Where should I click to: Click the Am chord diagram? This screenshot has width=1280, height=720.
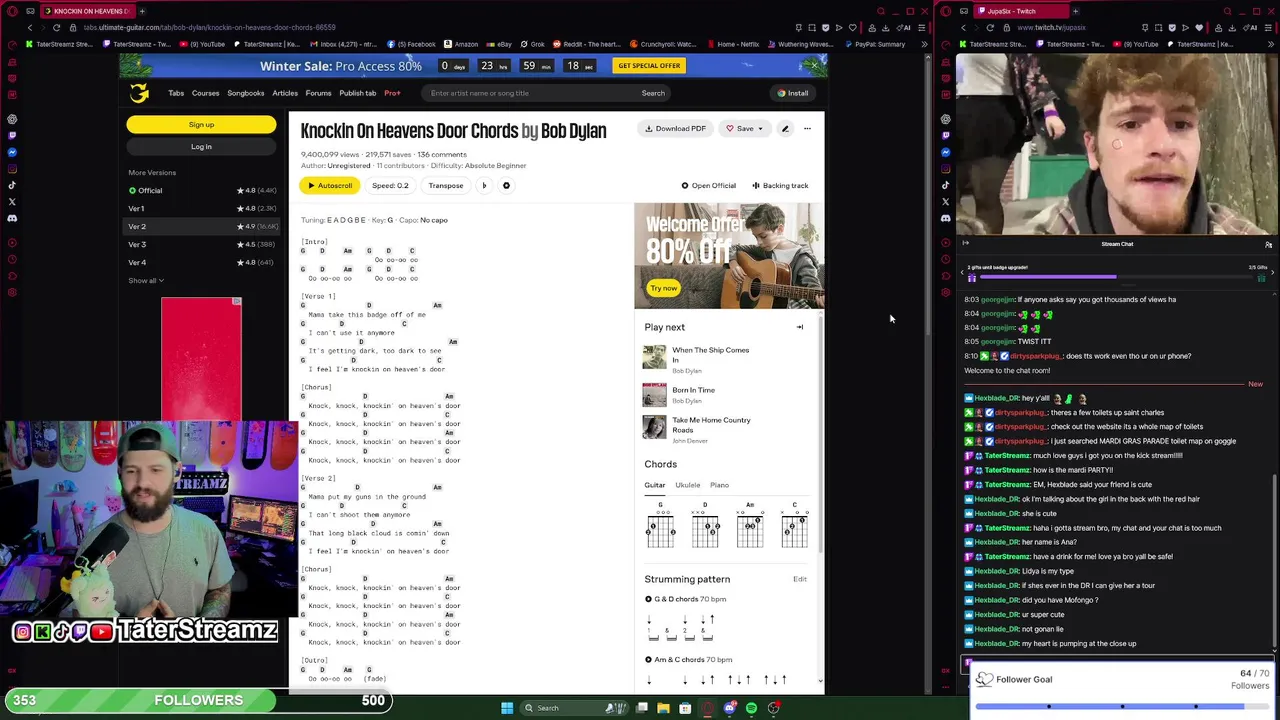tap(750, 525)
